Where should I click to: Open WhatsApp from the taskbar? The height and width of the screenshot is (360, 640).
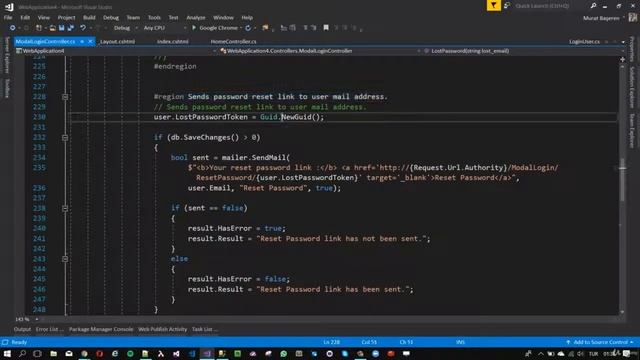[284, 353]
